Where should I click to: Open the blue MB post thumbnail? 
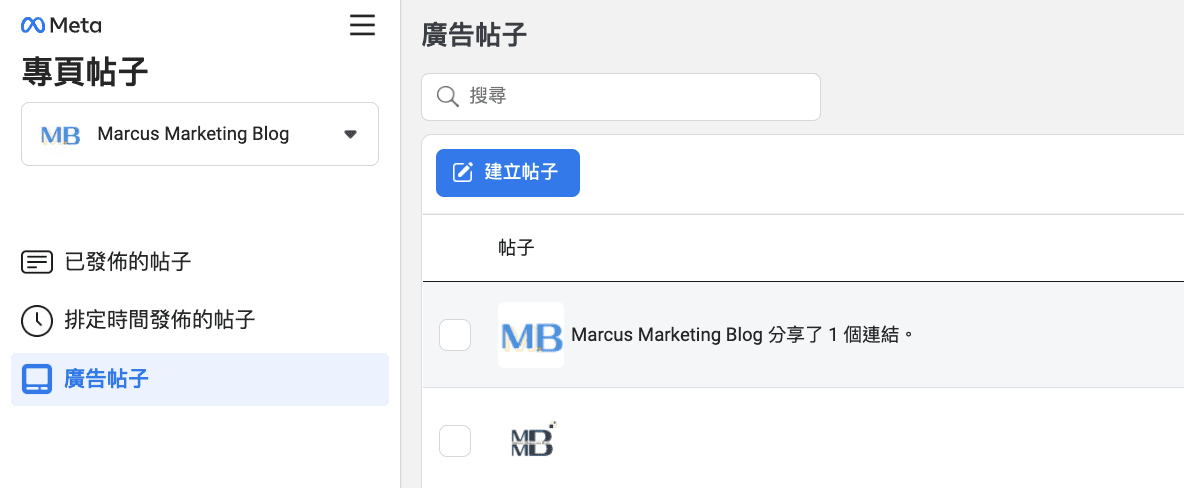pos(531,335)
